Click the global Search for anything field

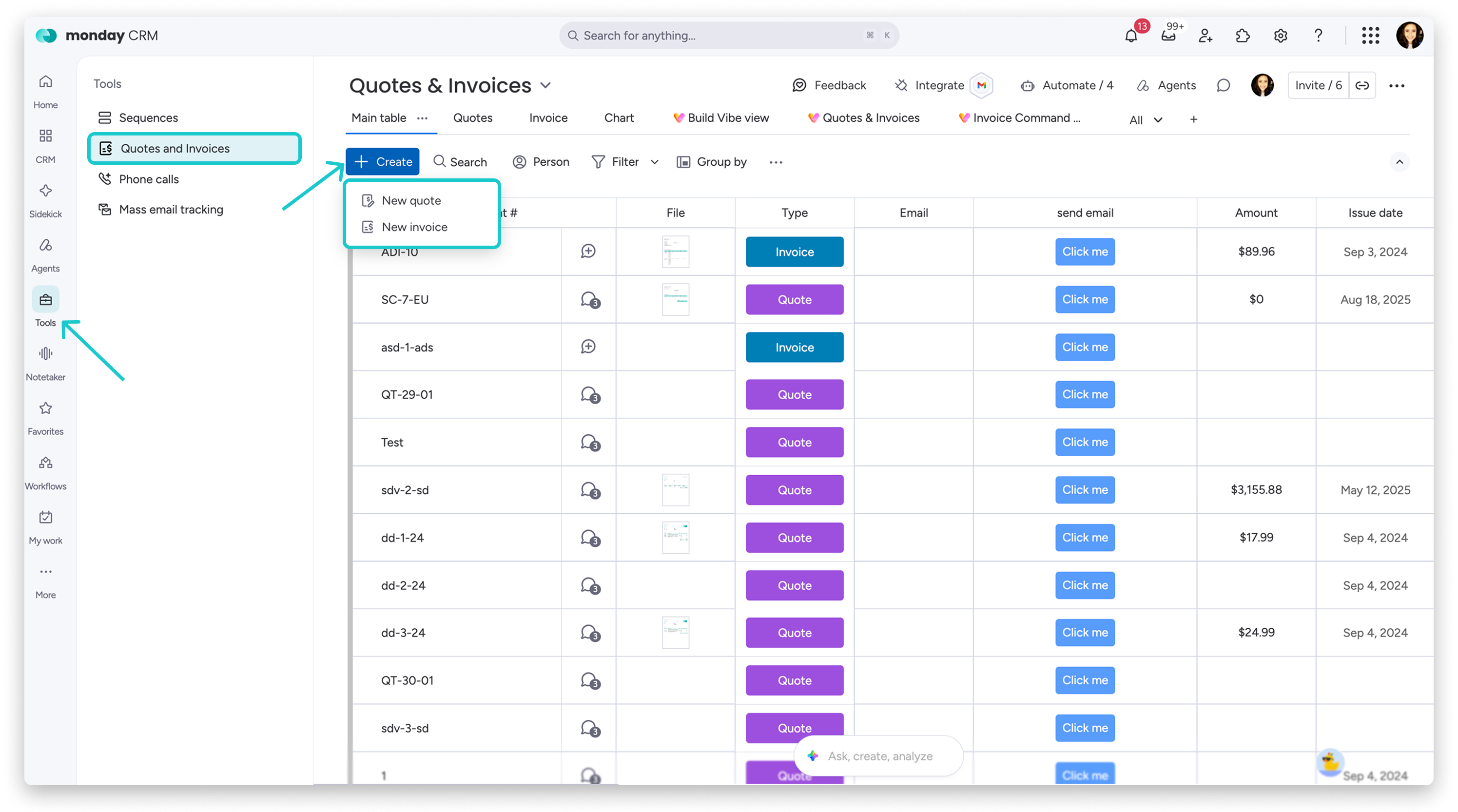click(729, 35)
